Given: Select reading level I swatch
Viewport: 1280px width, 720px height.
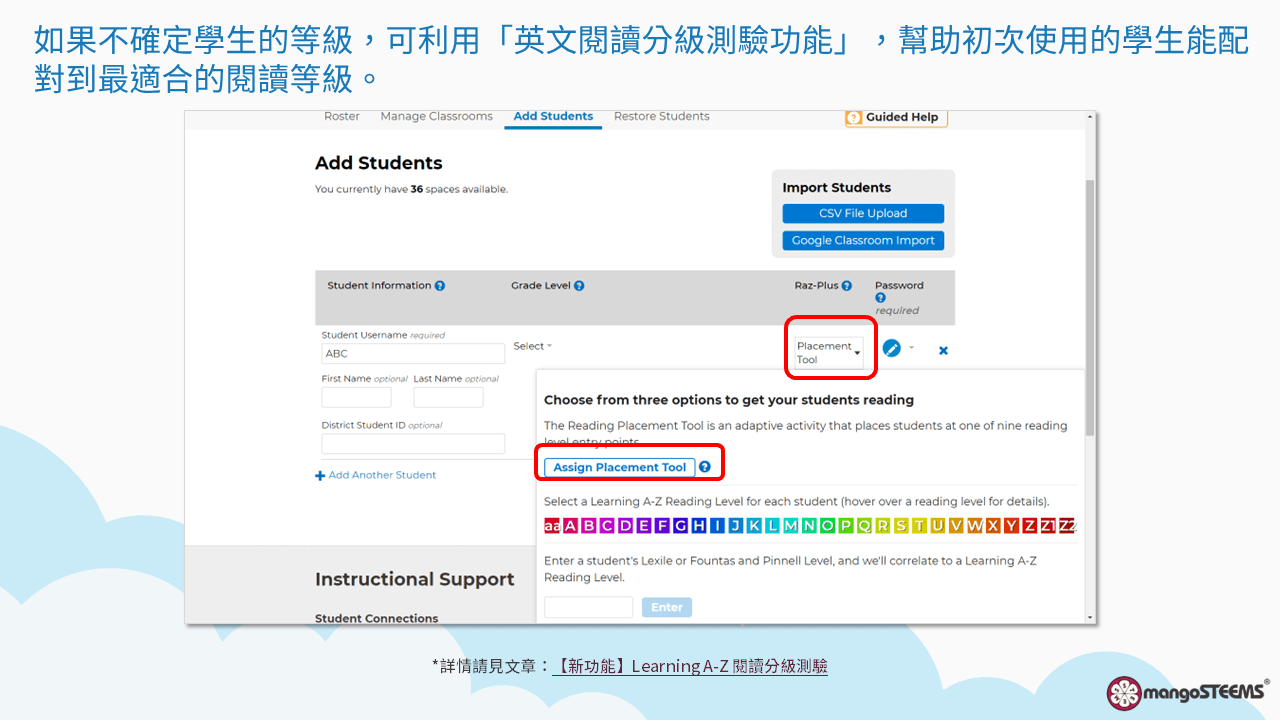Looking at the screenshot, I should click(x=718, y=525).
